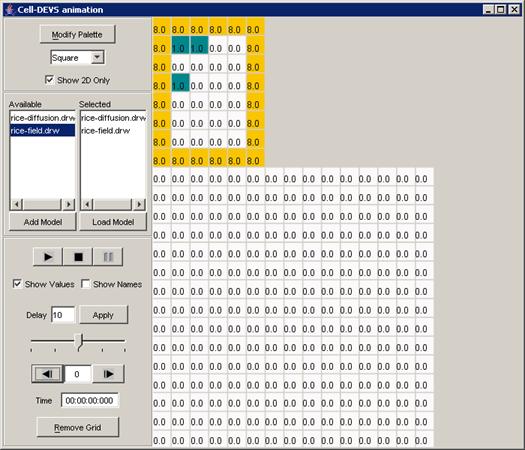
Task: Toggle the Show 2D Only checkbox
Action: 49,80
